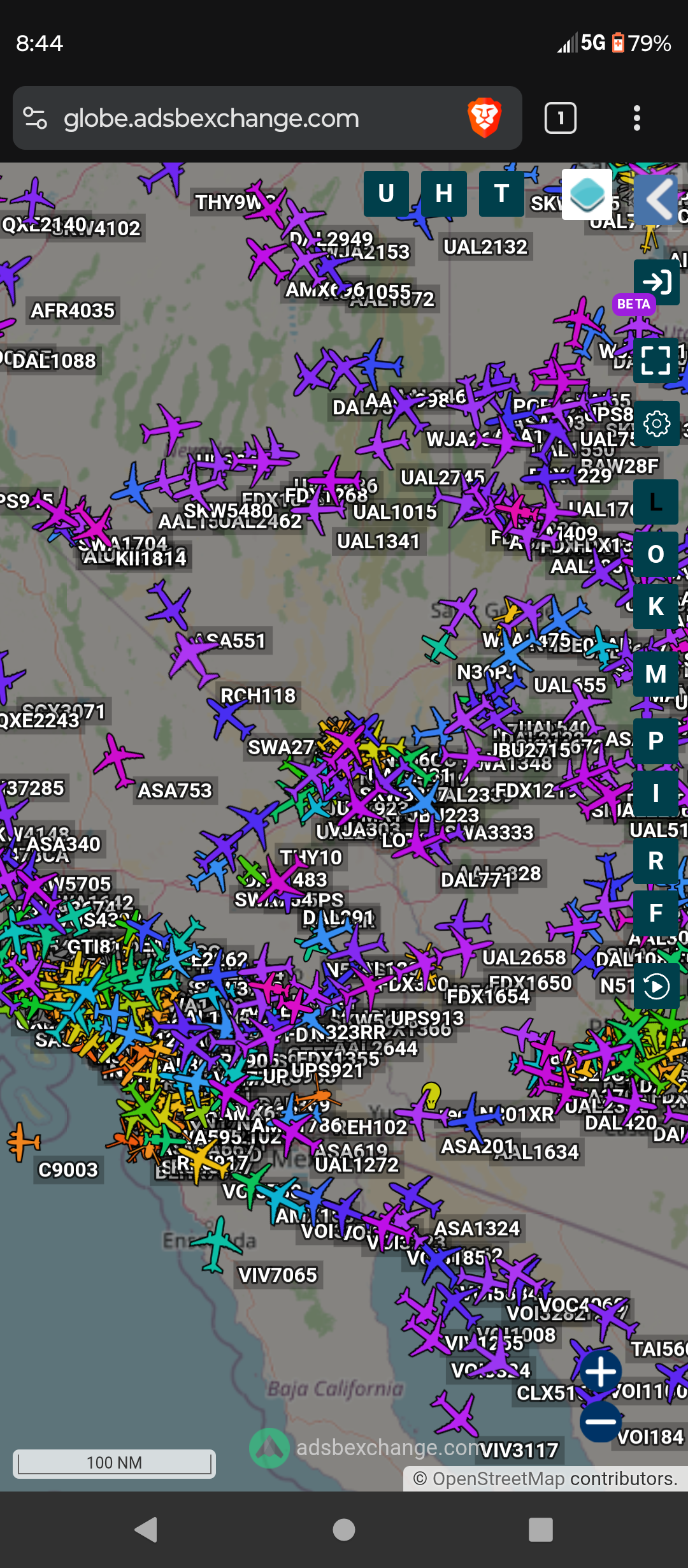Toggle the K map option button

click(656, 607)
